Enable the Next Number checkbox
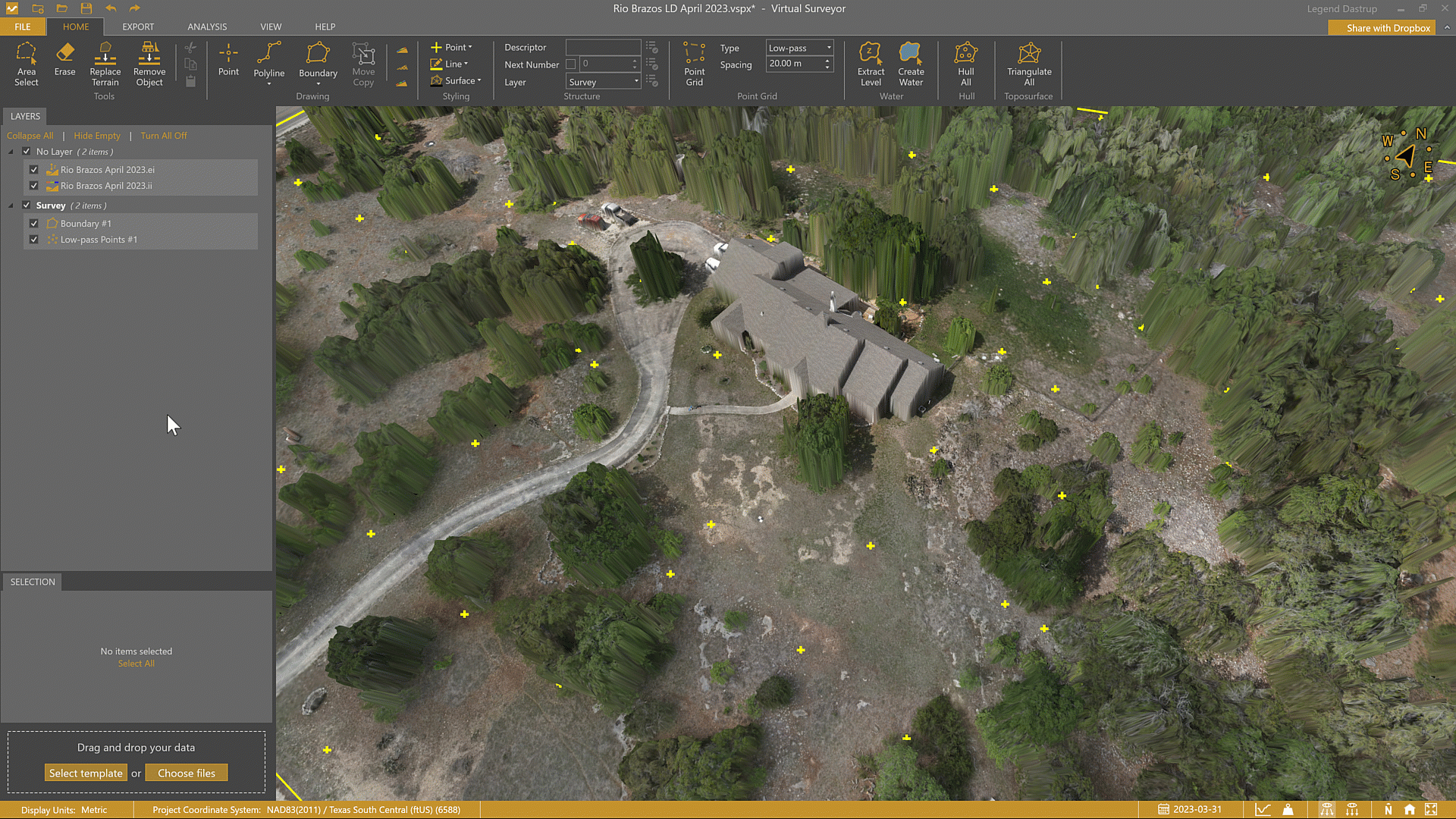This screenshot has width=1456, height=819. pyautogui.click(x=571, y=64)
